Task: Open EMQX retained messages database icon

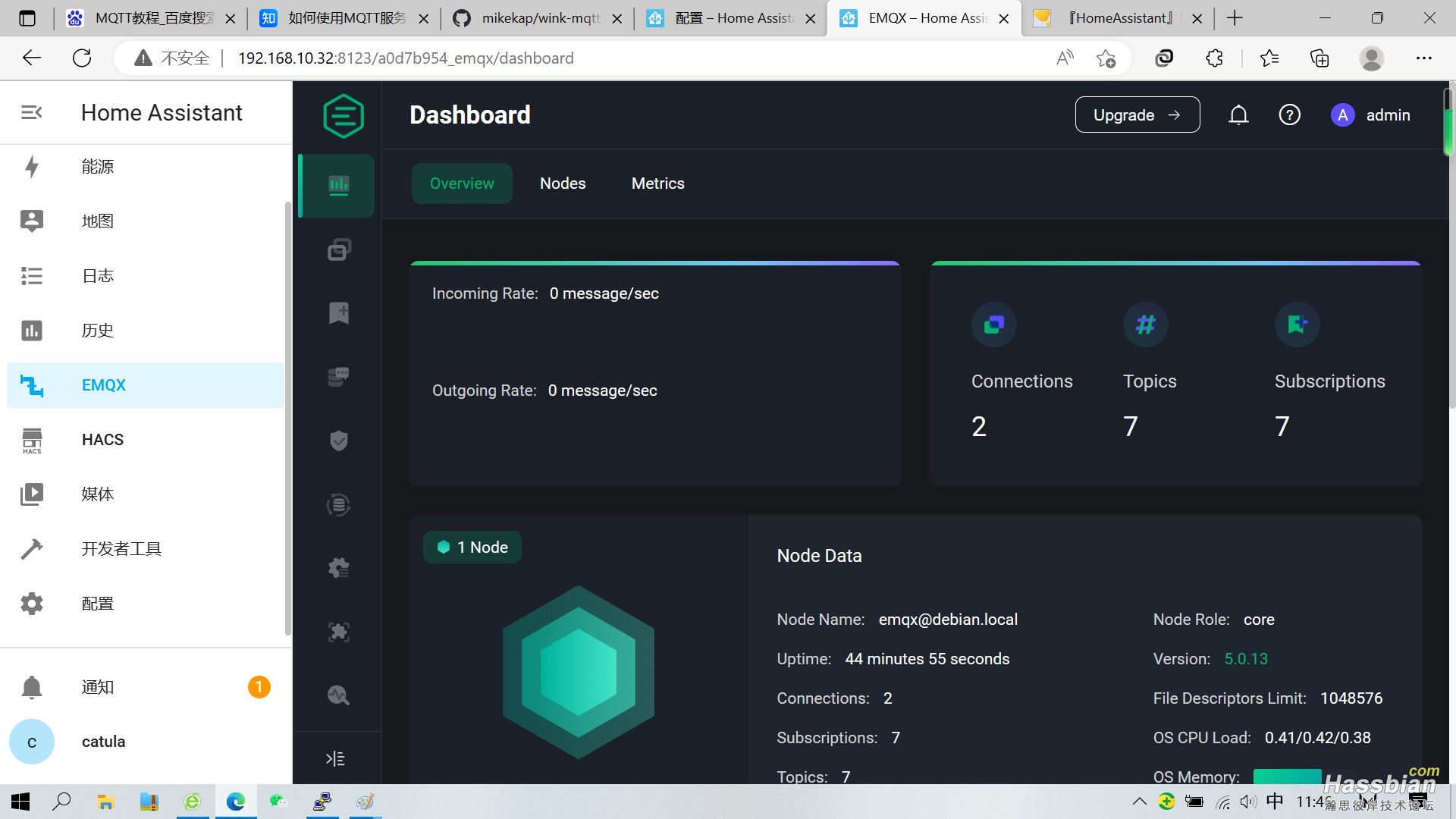Action: tap(338, 376)
